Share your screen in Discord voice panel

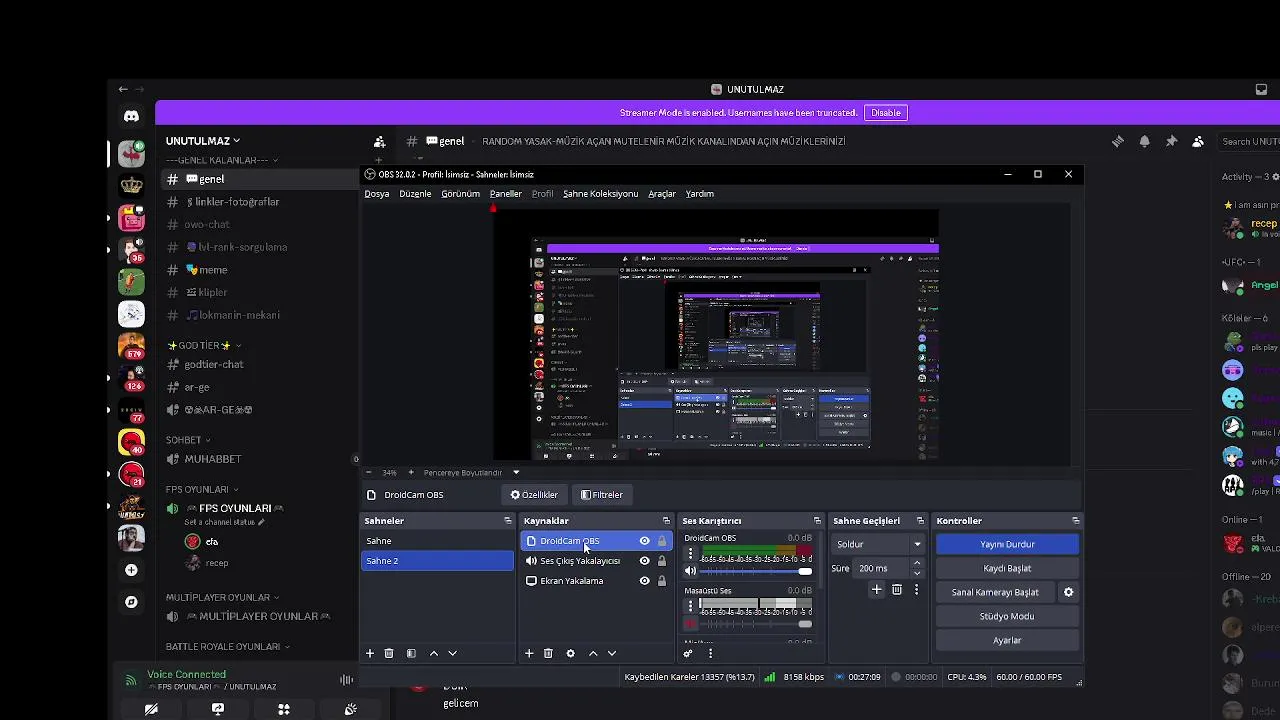pos(217,709)
